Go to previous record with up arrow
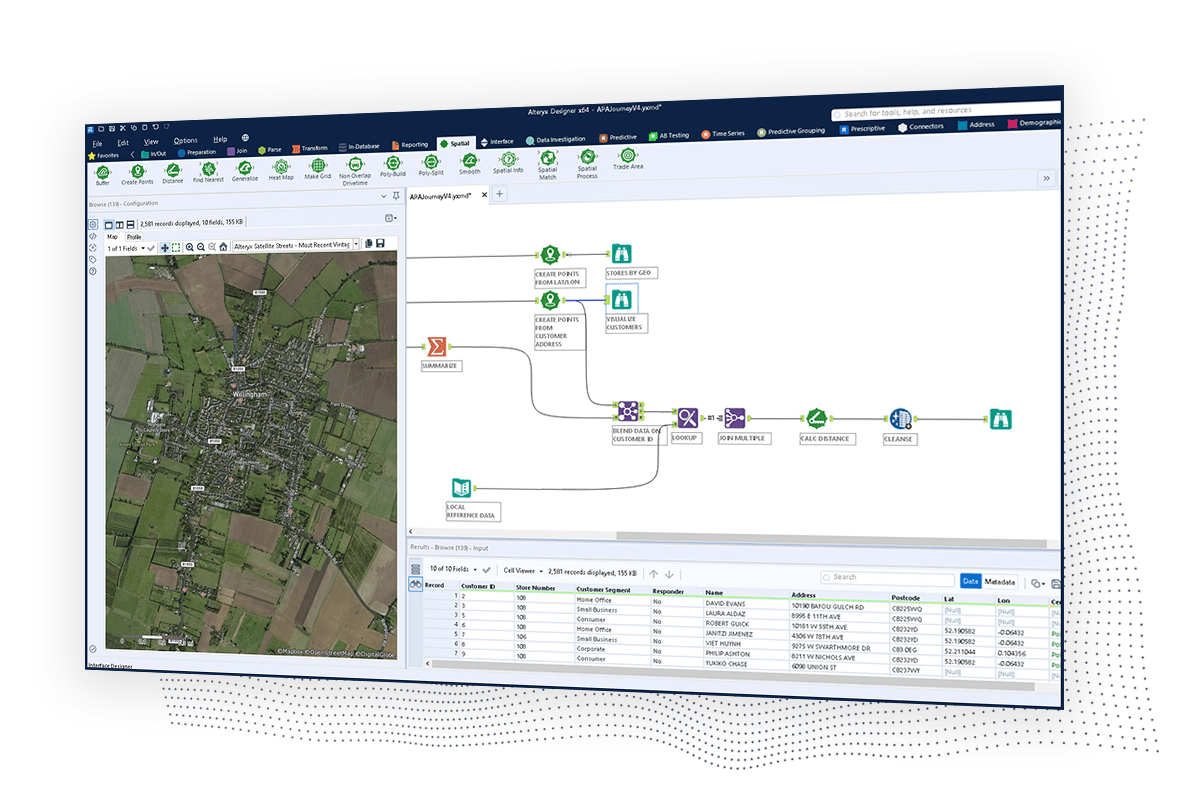The height and width of the screenshot is (797, 1179). tap(654, 574)
